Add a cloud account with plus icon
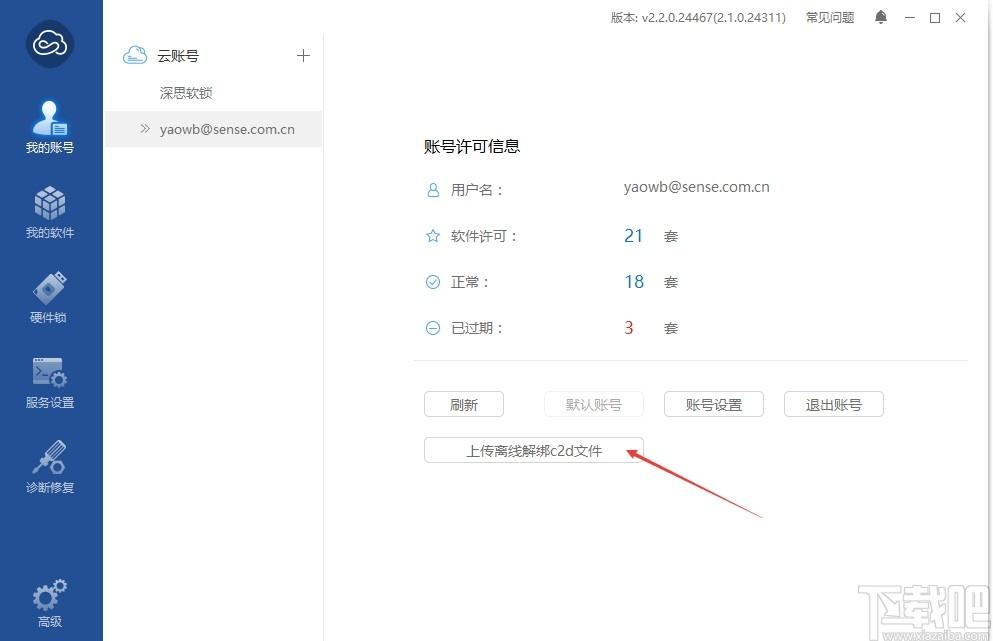The image size is (993, 641). point(303,56)
